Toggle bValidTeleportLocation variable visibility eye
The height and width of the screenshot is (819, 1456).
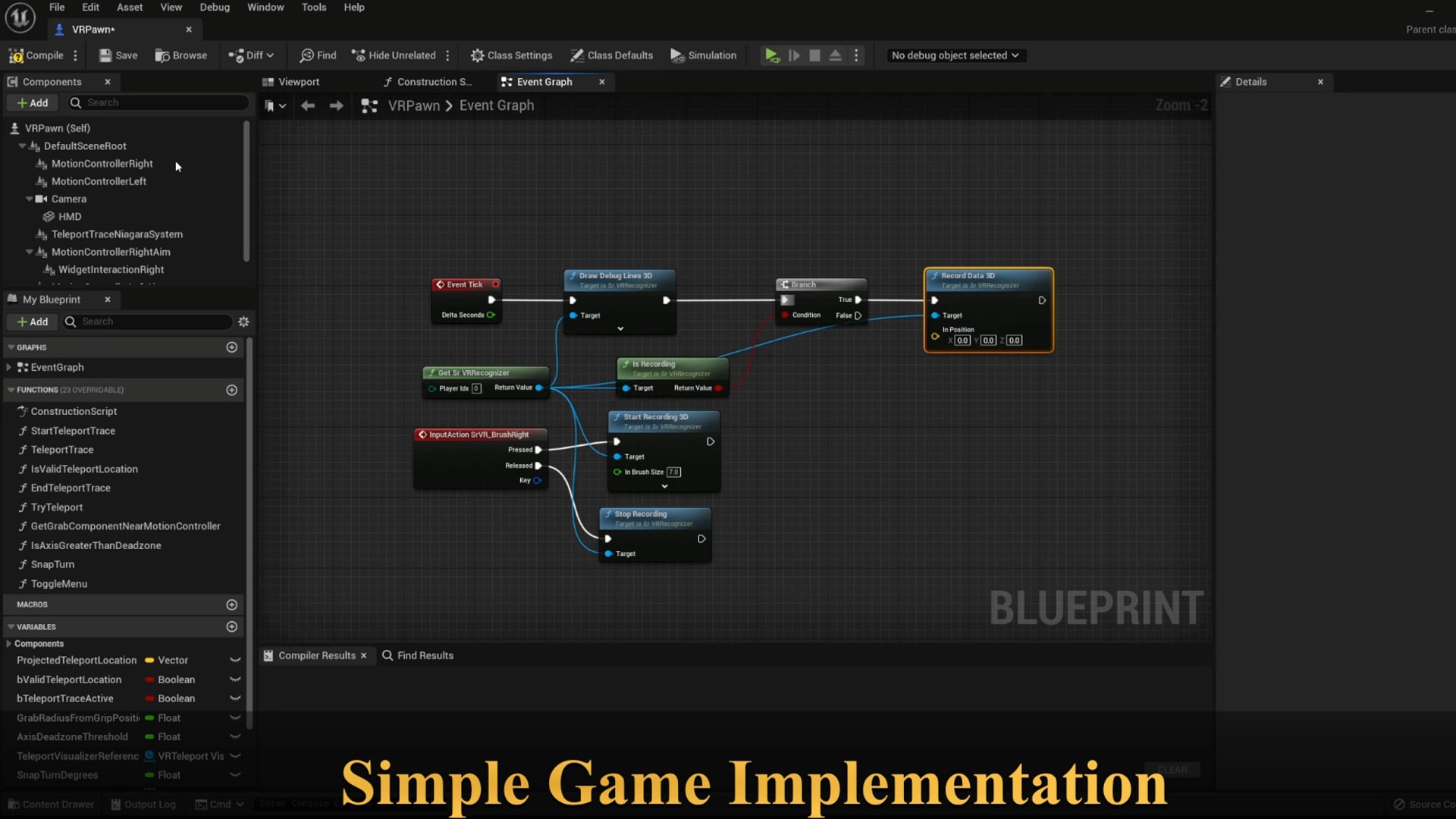click(235, 679)
